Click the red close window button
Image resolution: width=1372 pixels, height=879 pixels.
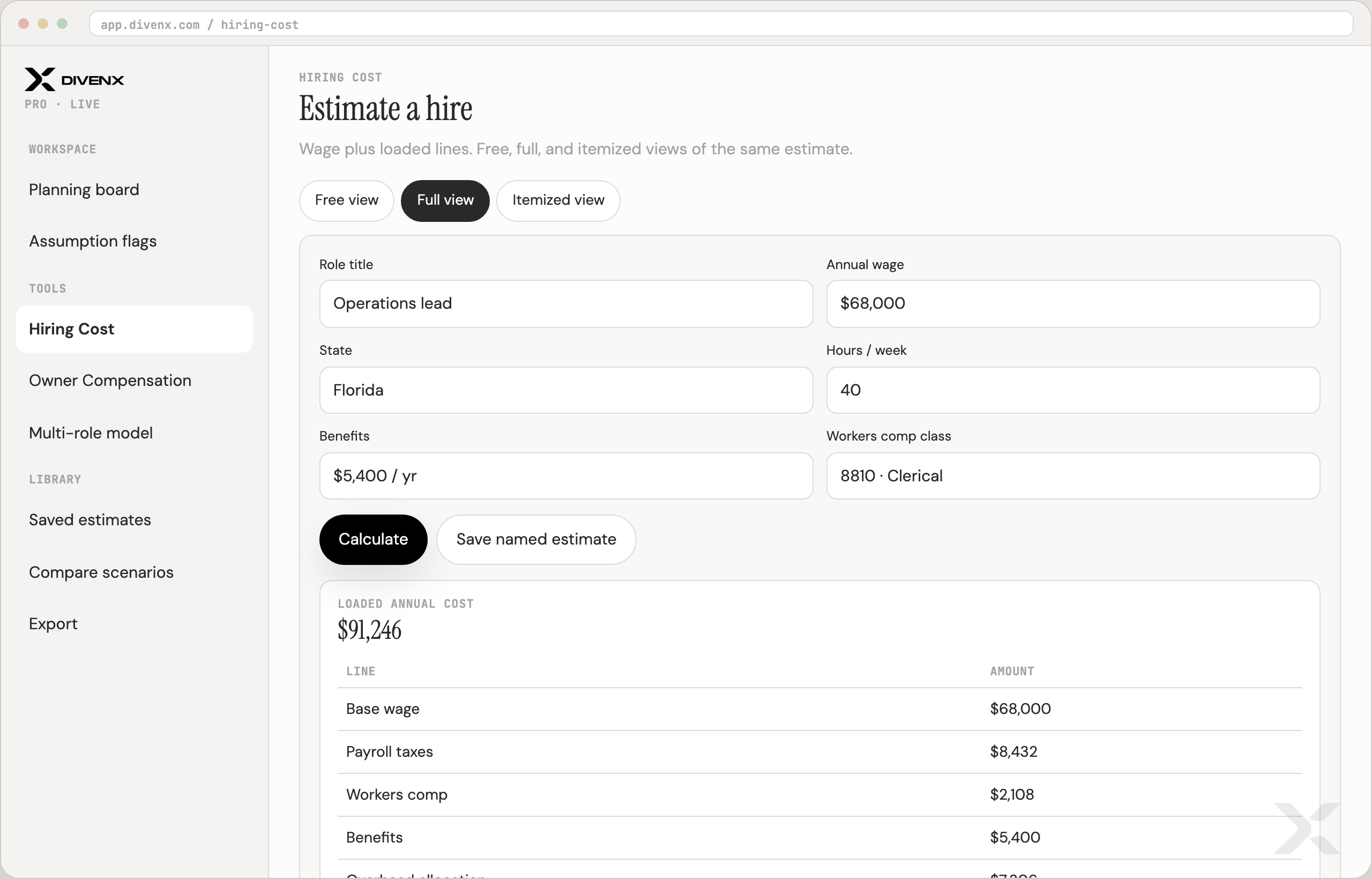pos(24,24)
